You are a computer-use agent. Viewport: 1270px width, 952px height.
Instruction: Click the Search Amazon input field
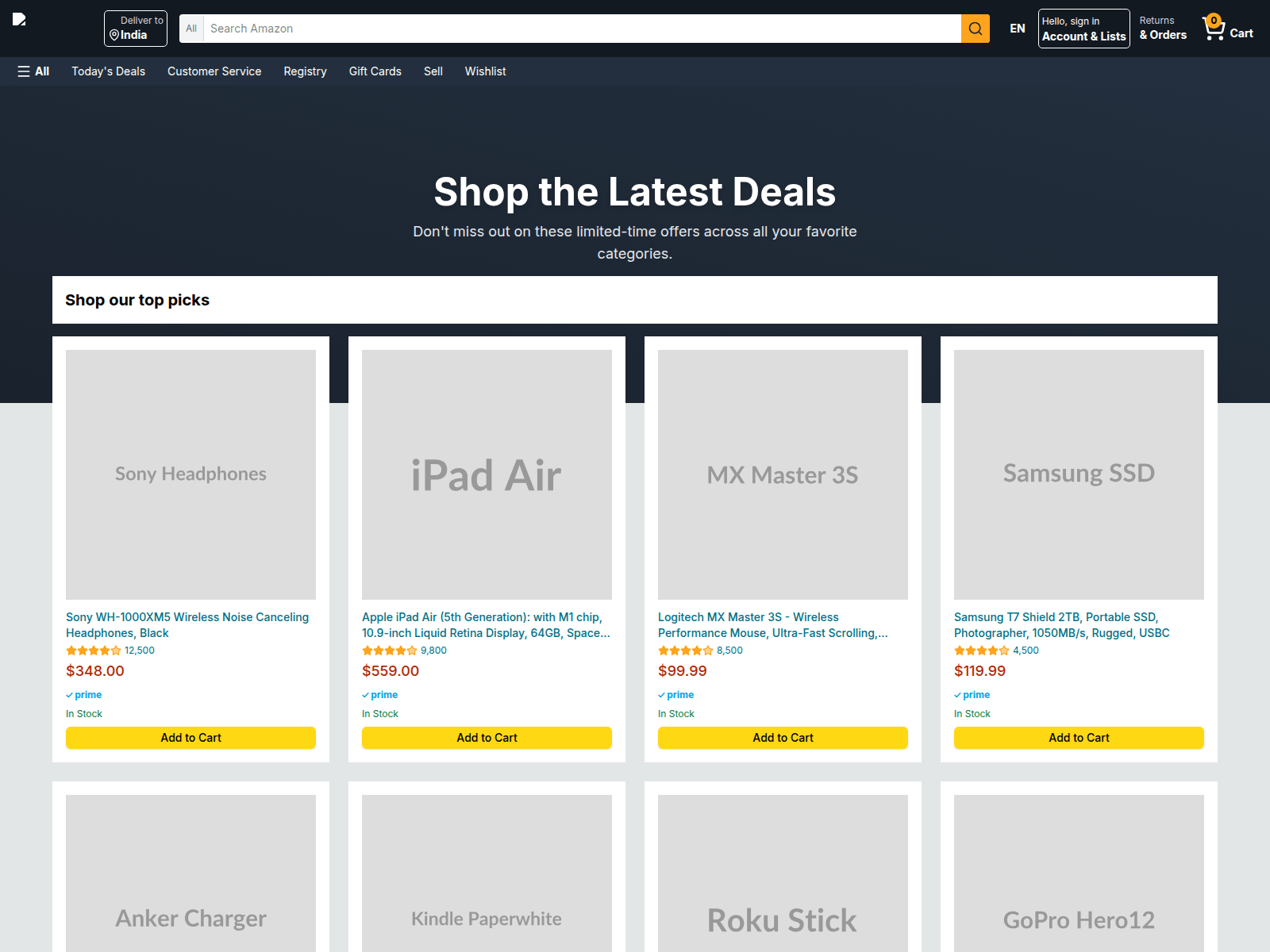(556, 29)
